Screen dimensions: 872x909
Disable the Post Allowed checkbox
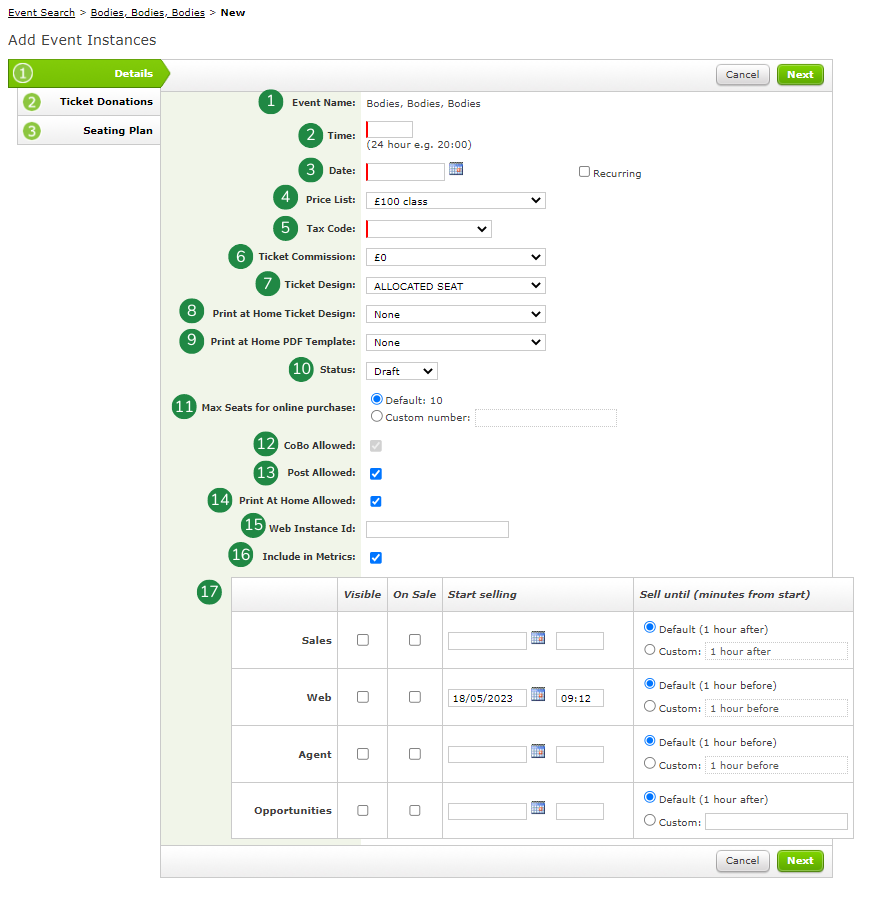[375, 473]
